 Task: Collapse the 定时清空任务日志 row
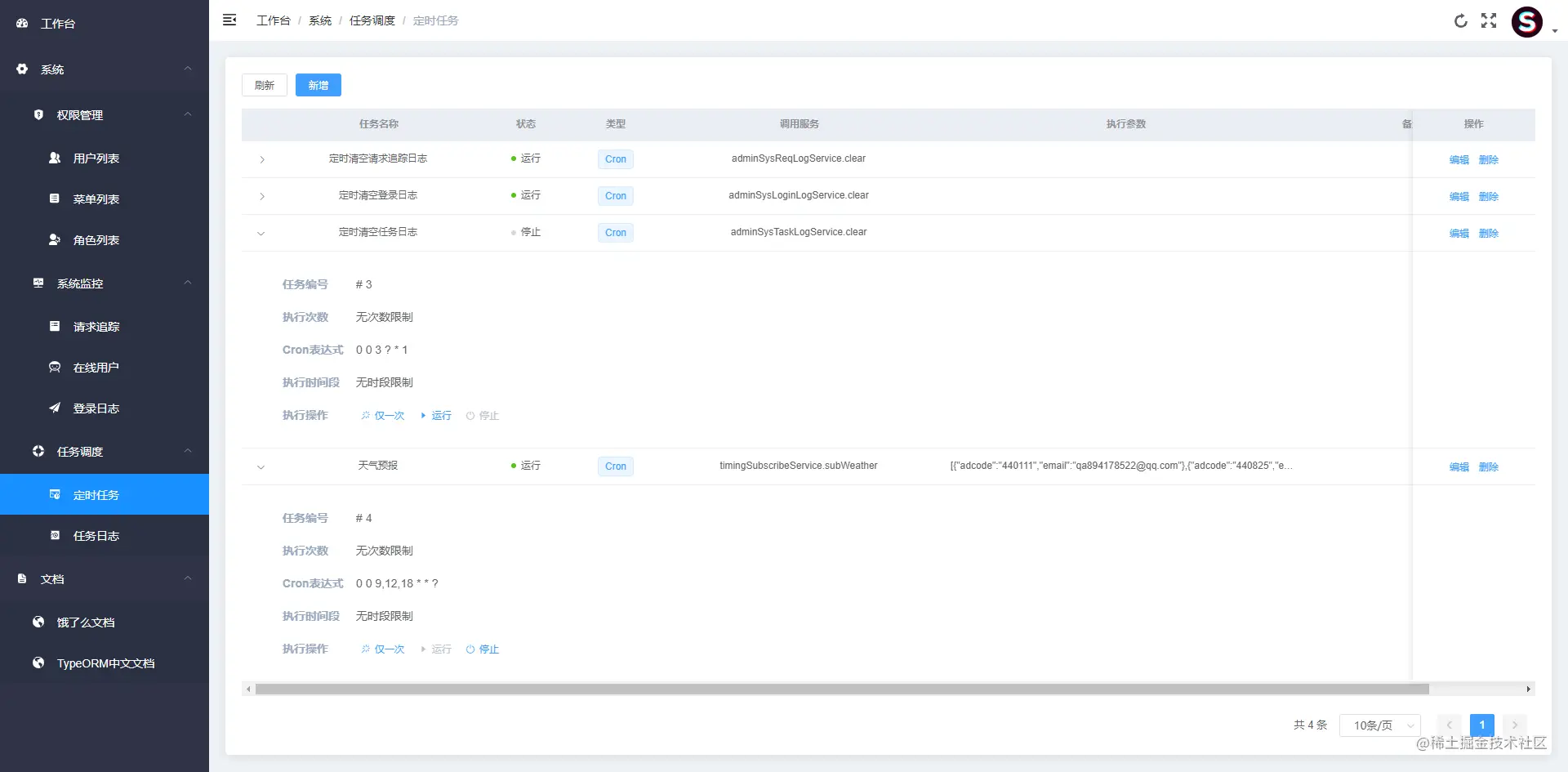pyautogui.click(x=261, y=234)
